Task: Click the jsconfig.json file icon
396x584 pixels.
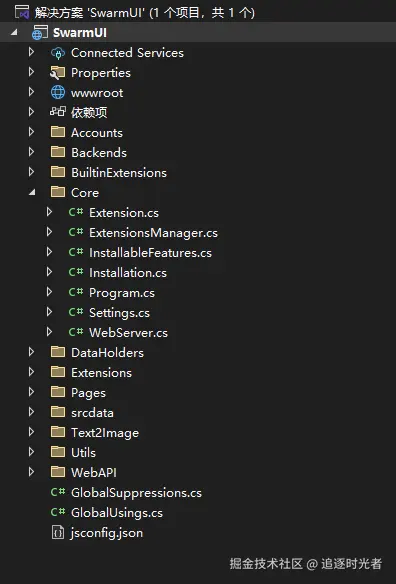Action: (x=58, y=533)
